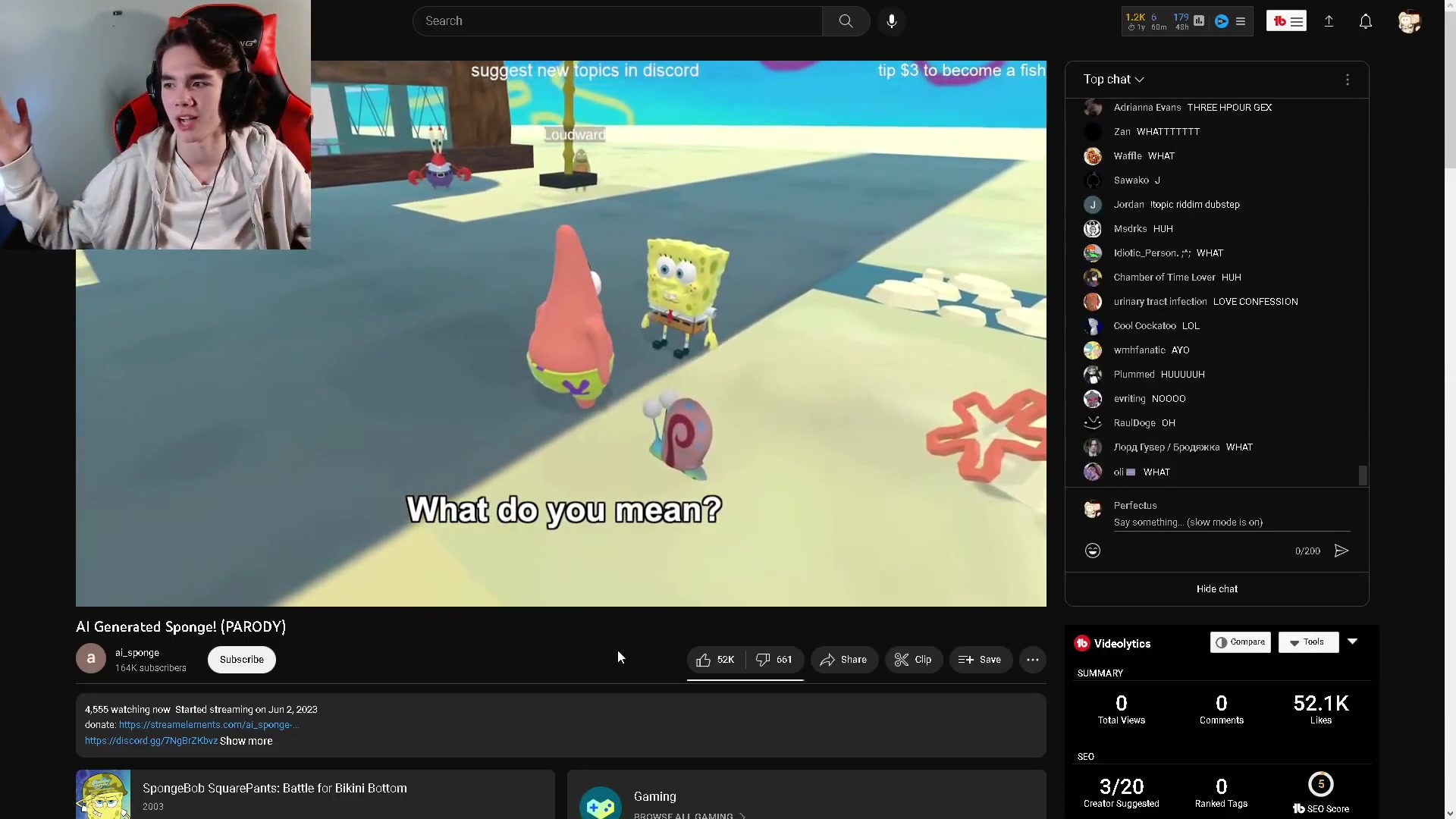Open the streamelements donate link
The width and height of the screenshot is (1456, 819).
(209, 725)
